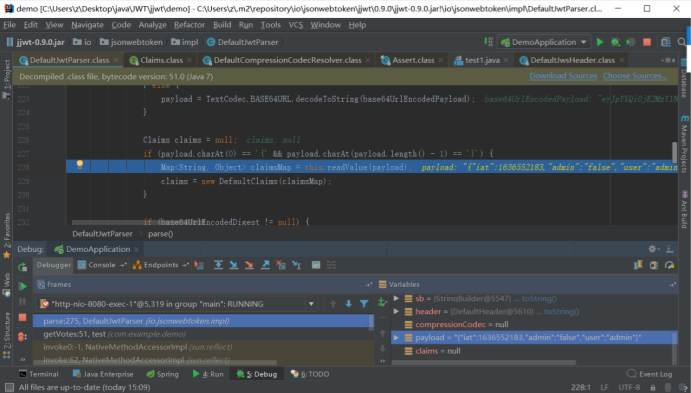Open the Navigate menu
This screenshot has width=691, height=393.
pyautogui.click(x=87, y=25)
